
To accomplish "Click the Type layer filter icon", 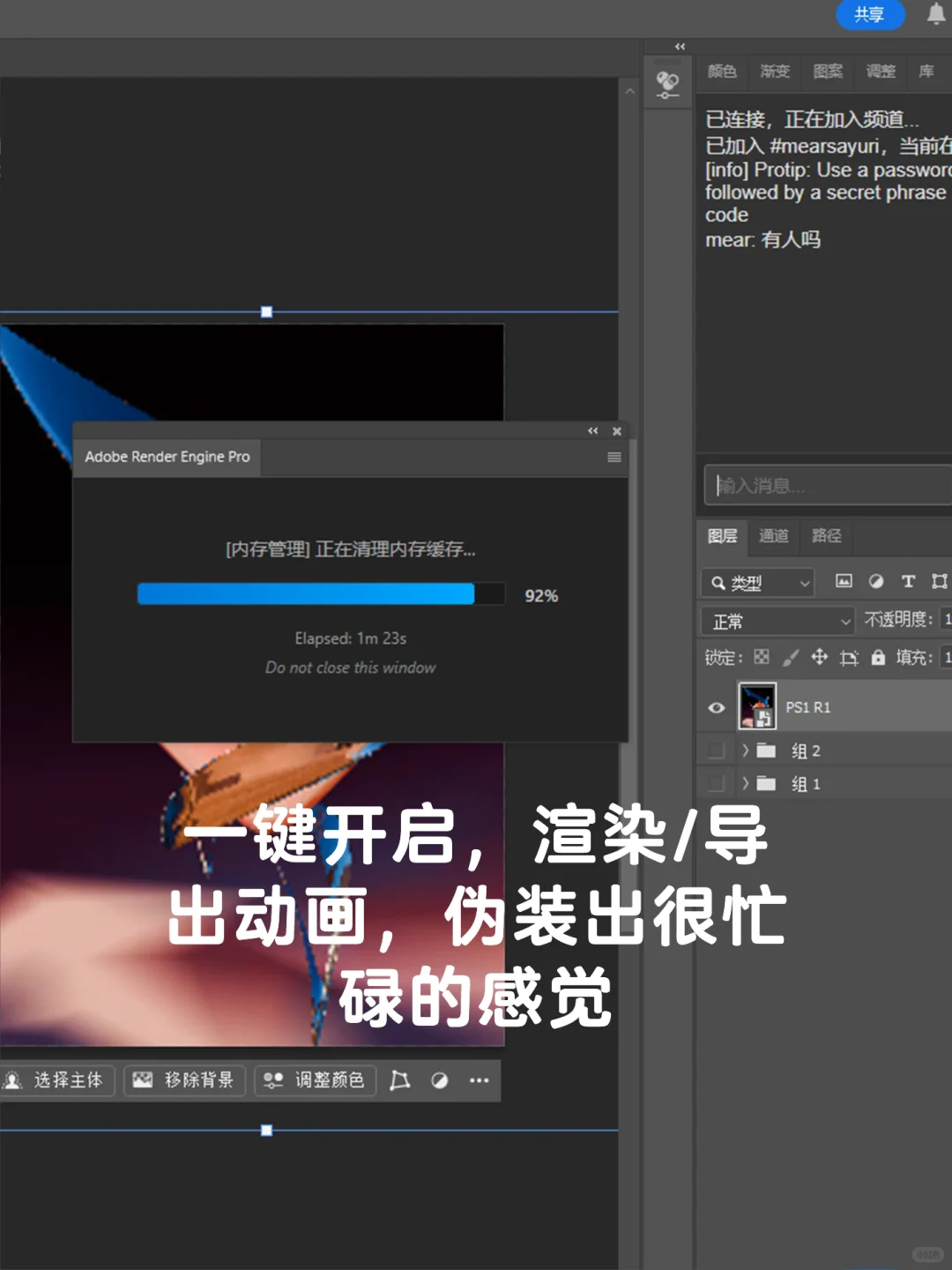I will tap(908, 581).
